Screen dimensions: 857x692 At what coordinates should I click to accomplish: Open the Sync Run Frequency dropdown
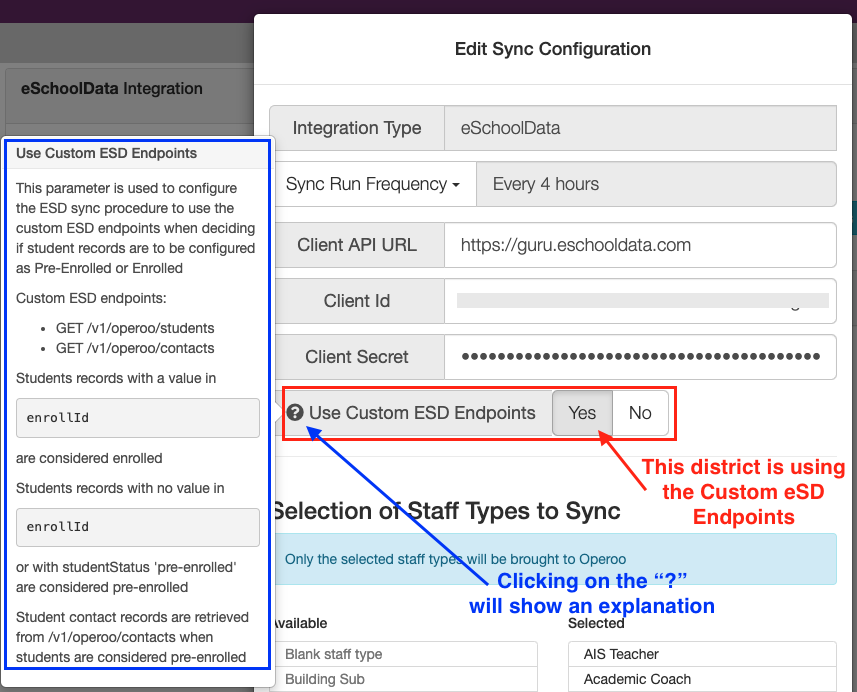click(x=373, y=184)
